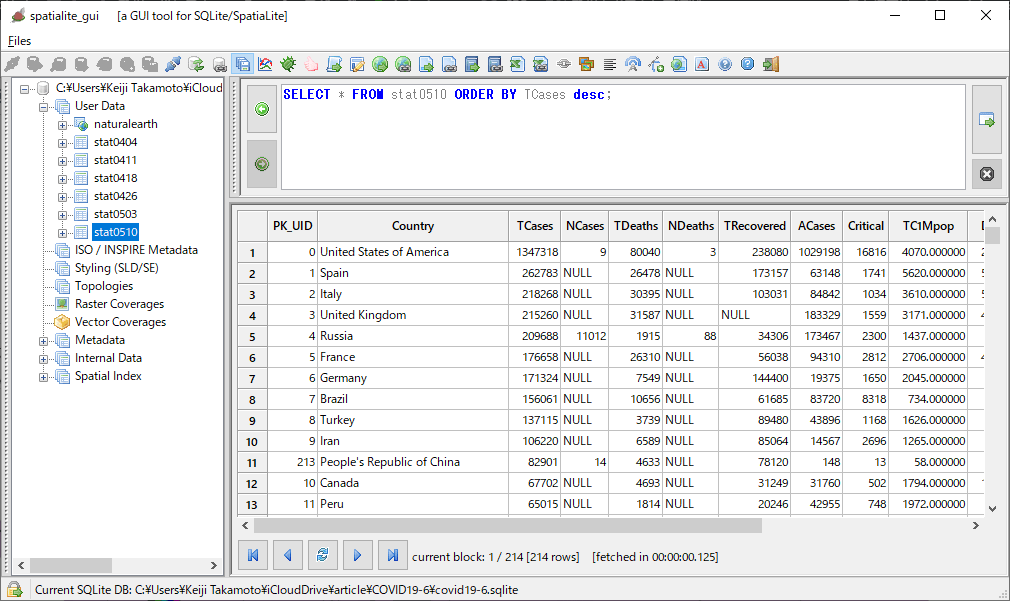Expand the Spatial Index tree node
The image size is (1010, 601).
point(43,377)
